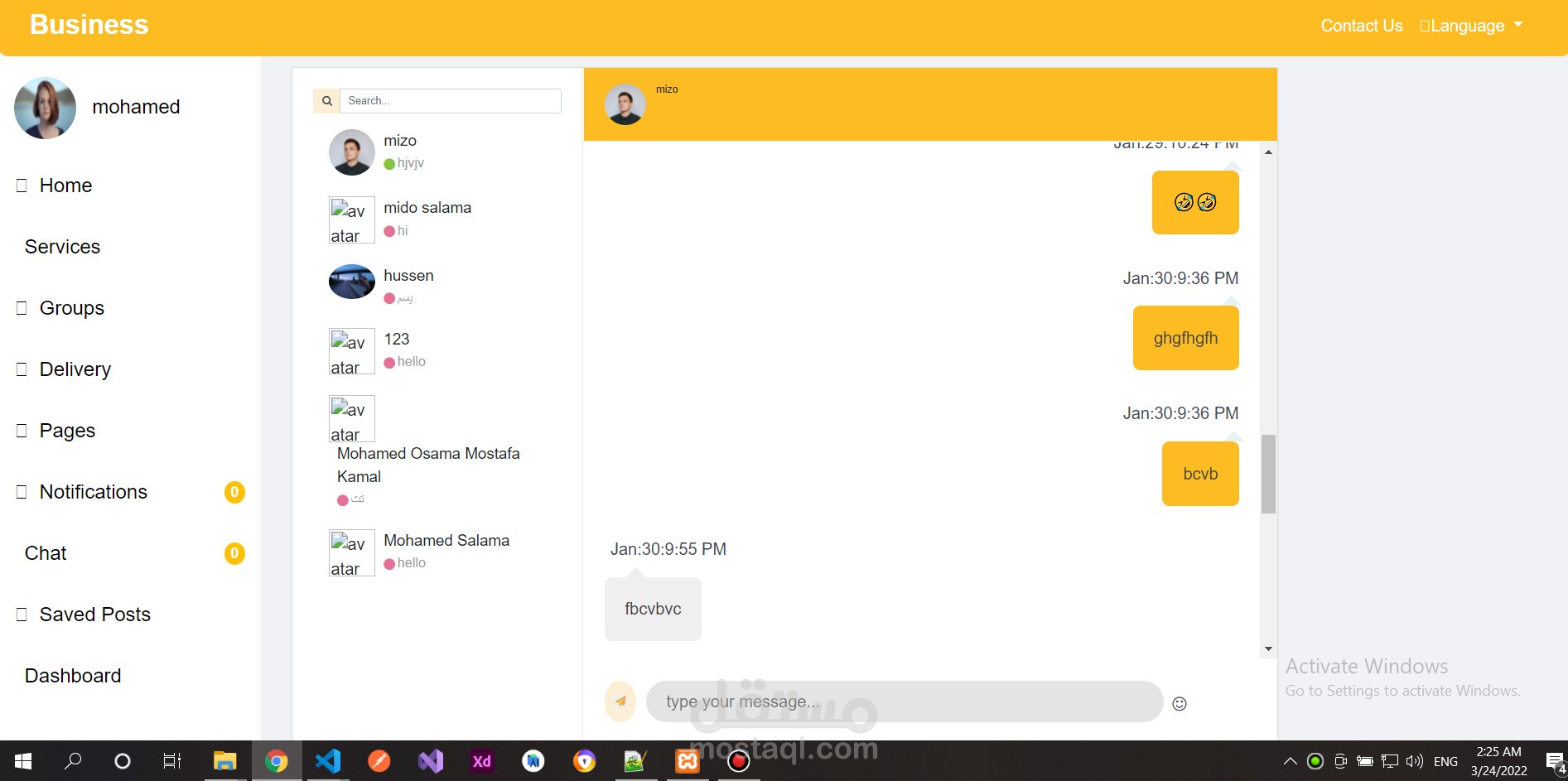Click chat scrollbar up arrow

pos(1268,152)
